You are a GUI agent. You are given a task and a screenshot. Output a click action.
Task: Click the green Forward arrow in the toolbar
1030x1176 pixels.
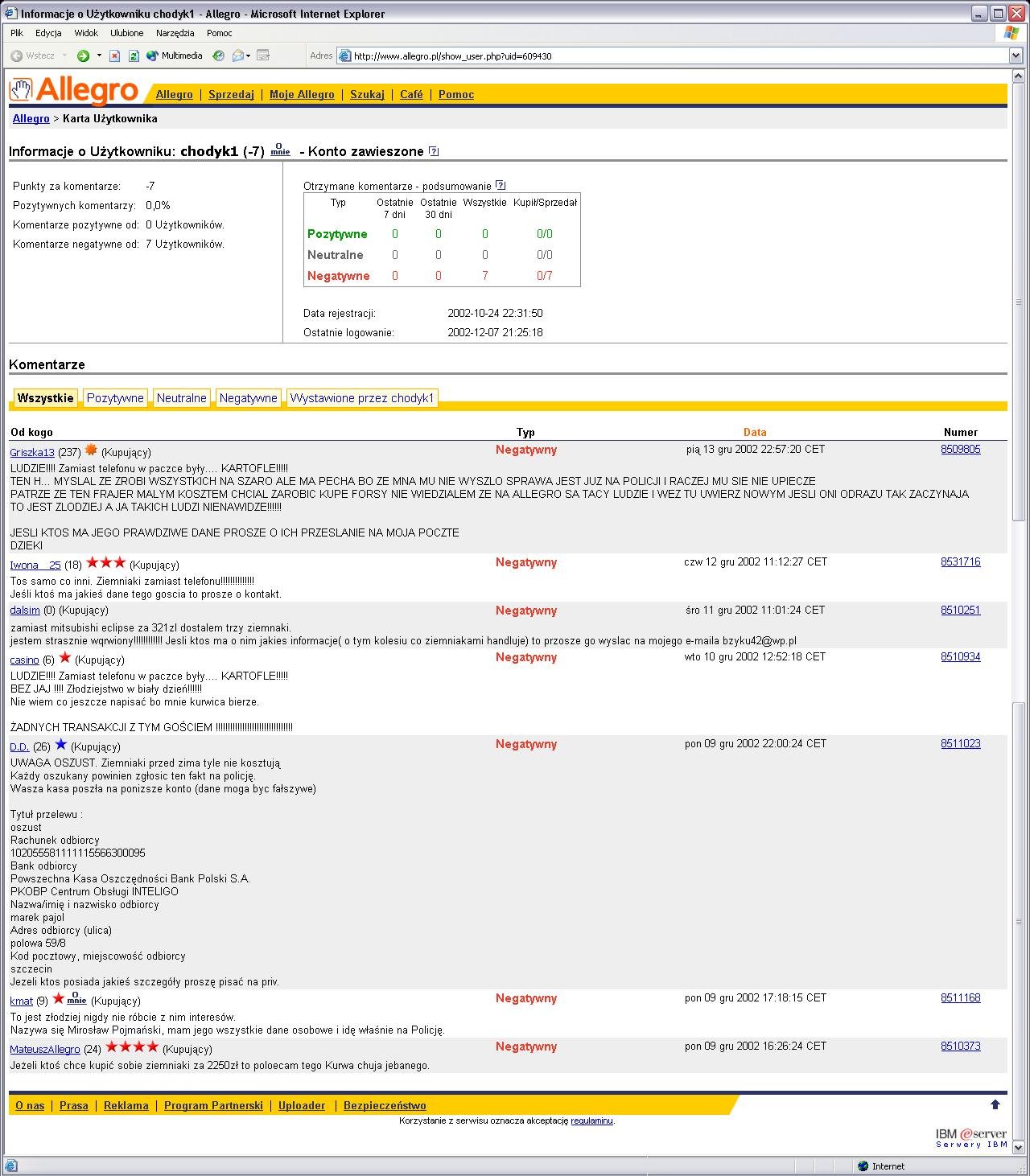click(x=83, y=56)
